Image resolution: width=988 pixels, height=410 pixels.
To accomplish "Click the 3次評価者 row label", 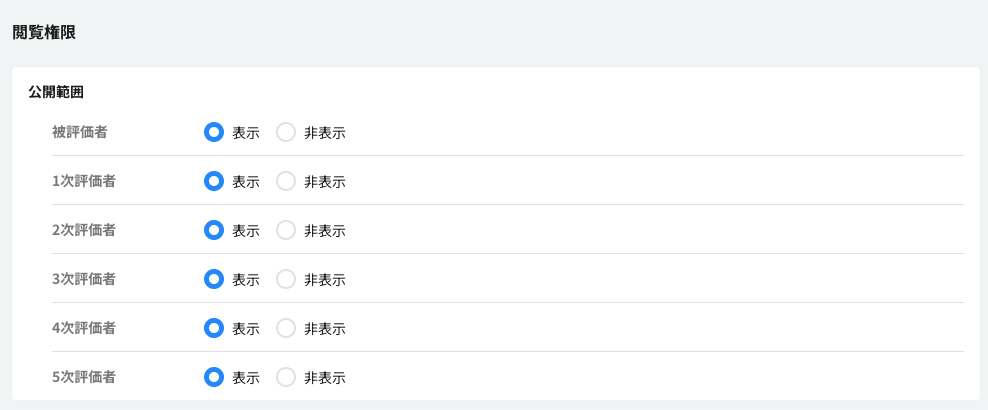I will (x=84, y=279).
